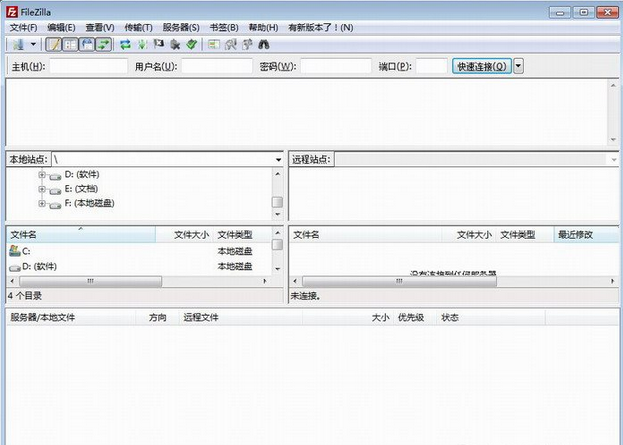Image resolution: width=623 pixels, height=445 pixels.
Task: Open the quick connect history dropdown arrow
Action: pos(518,66)
